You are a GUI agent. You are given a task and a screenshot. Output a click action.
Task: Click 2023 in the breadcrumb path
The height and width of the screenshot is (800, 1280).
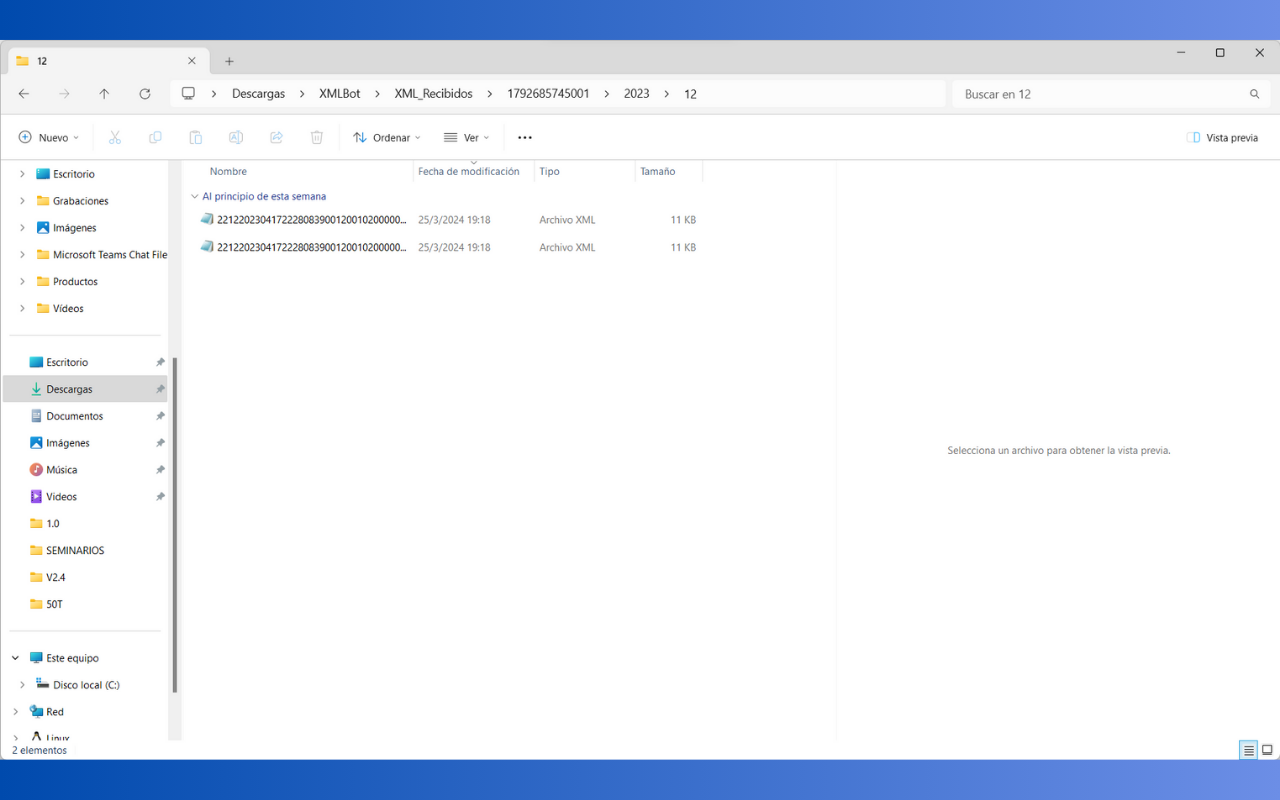[x=637, y=94]
